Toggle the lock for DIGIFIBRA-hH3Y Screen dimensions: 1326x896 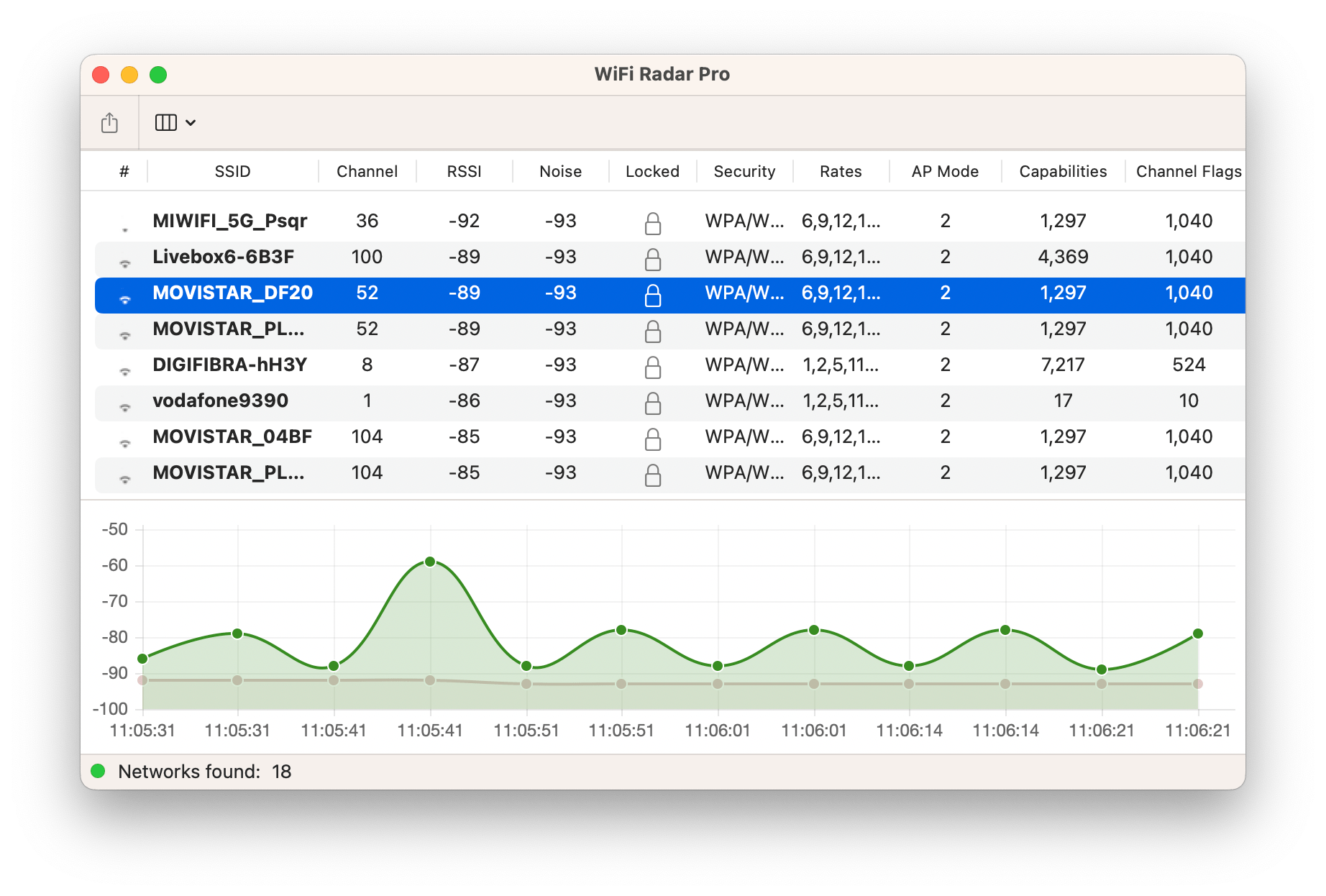point(653,365)
